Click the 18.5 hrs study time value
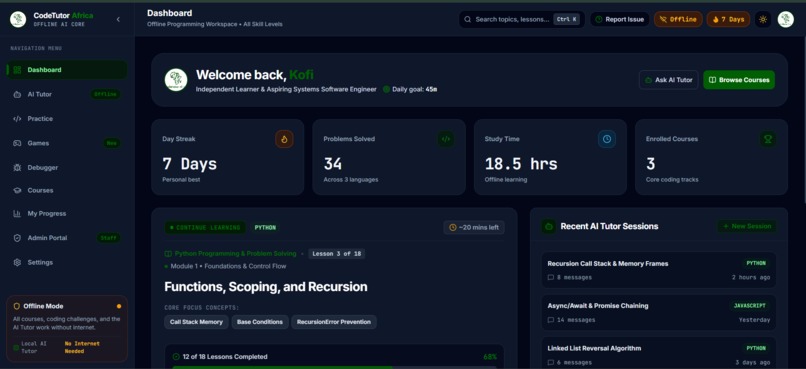Image resolution: width=806 pixels, height=369 pixels. pyautogui.click(x=521, y=164)
